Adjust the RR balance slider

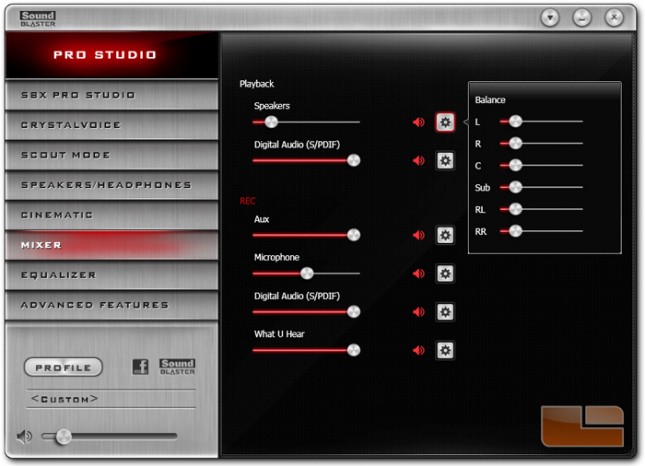point(541,231)
